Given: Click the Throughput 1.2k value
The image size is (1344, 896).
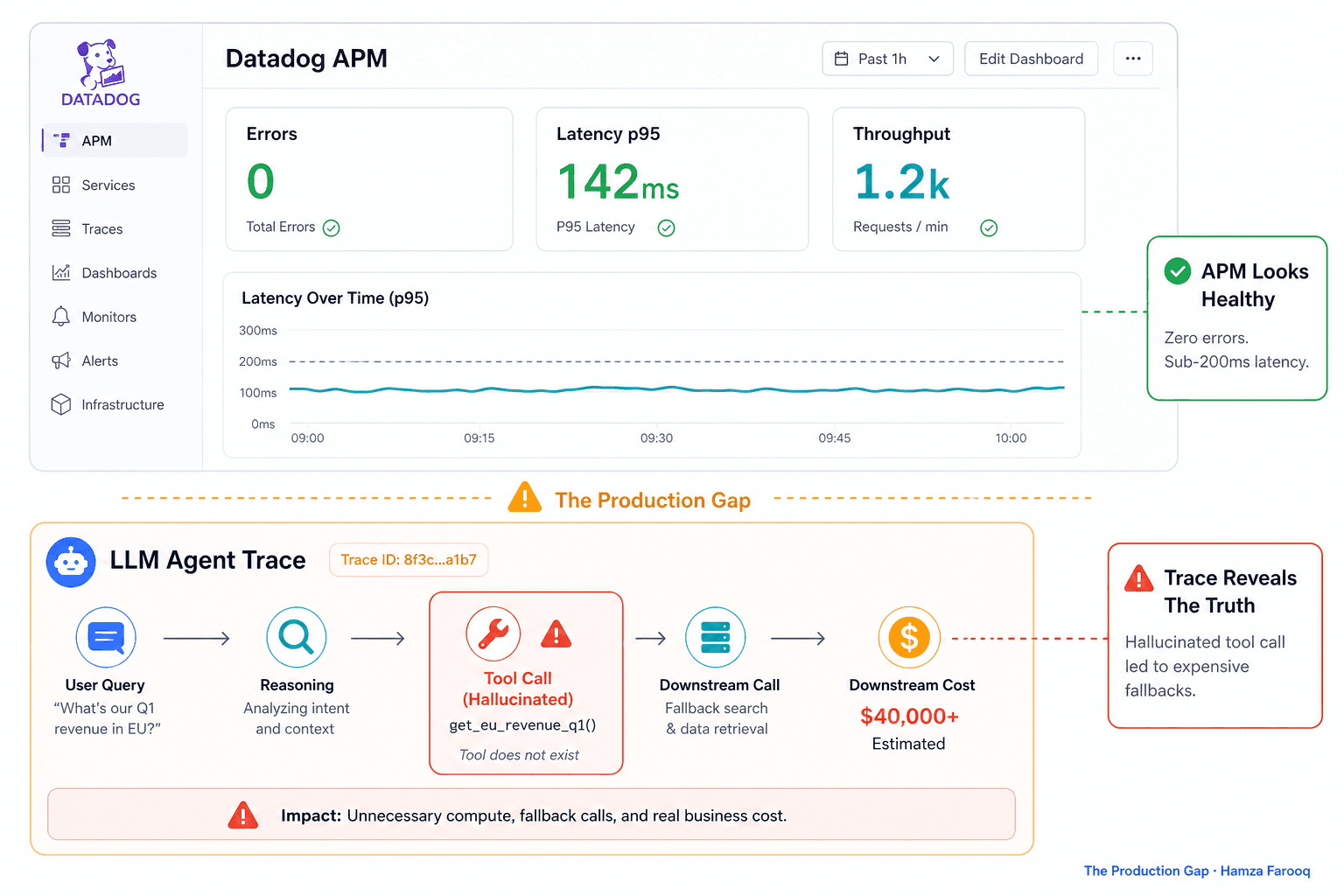Looking at the screenshot, I should (x=901, y=182).
